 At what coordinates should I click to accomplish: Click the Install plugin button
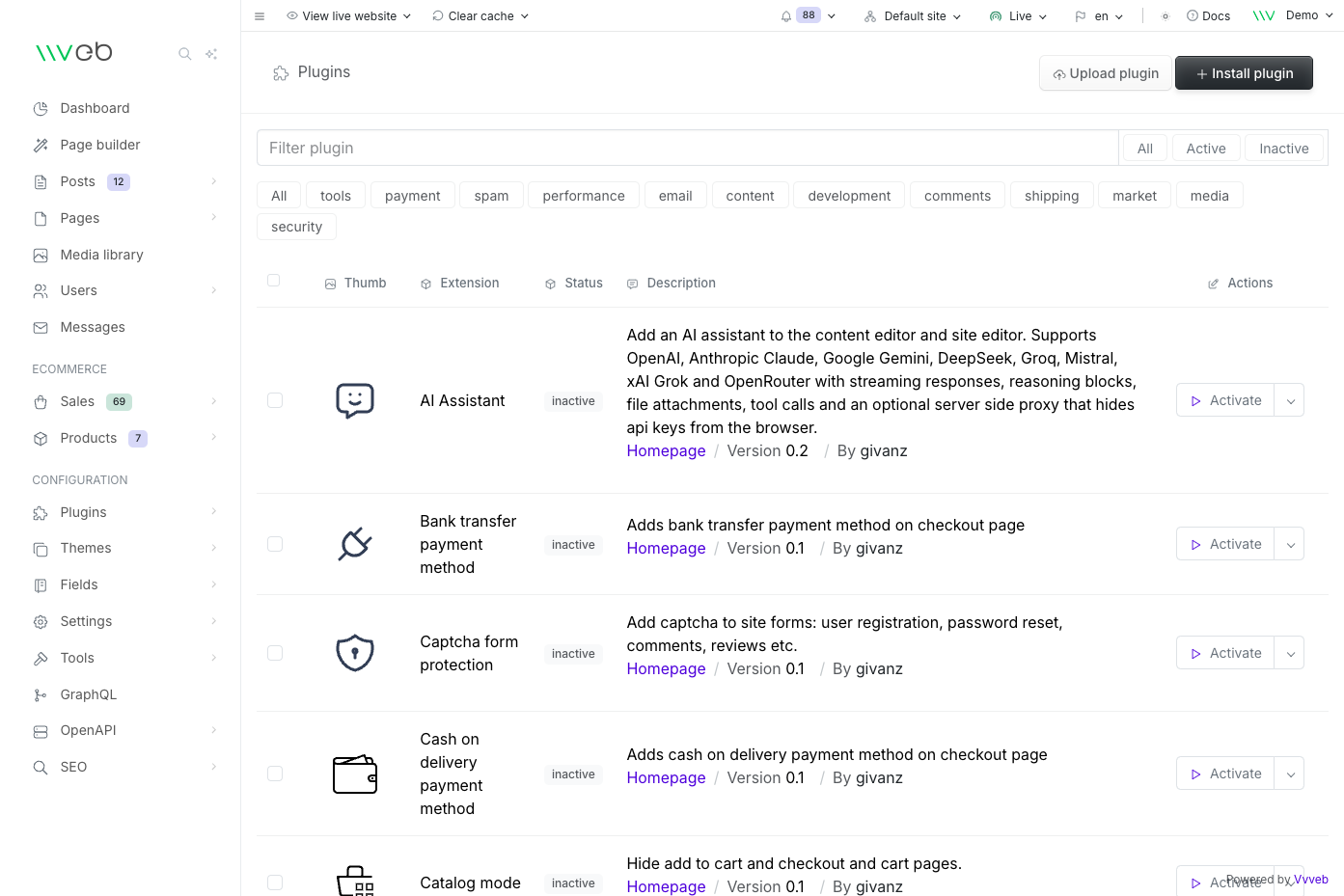(x=1244, y=73)
